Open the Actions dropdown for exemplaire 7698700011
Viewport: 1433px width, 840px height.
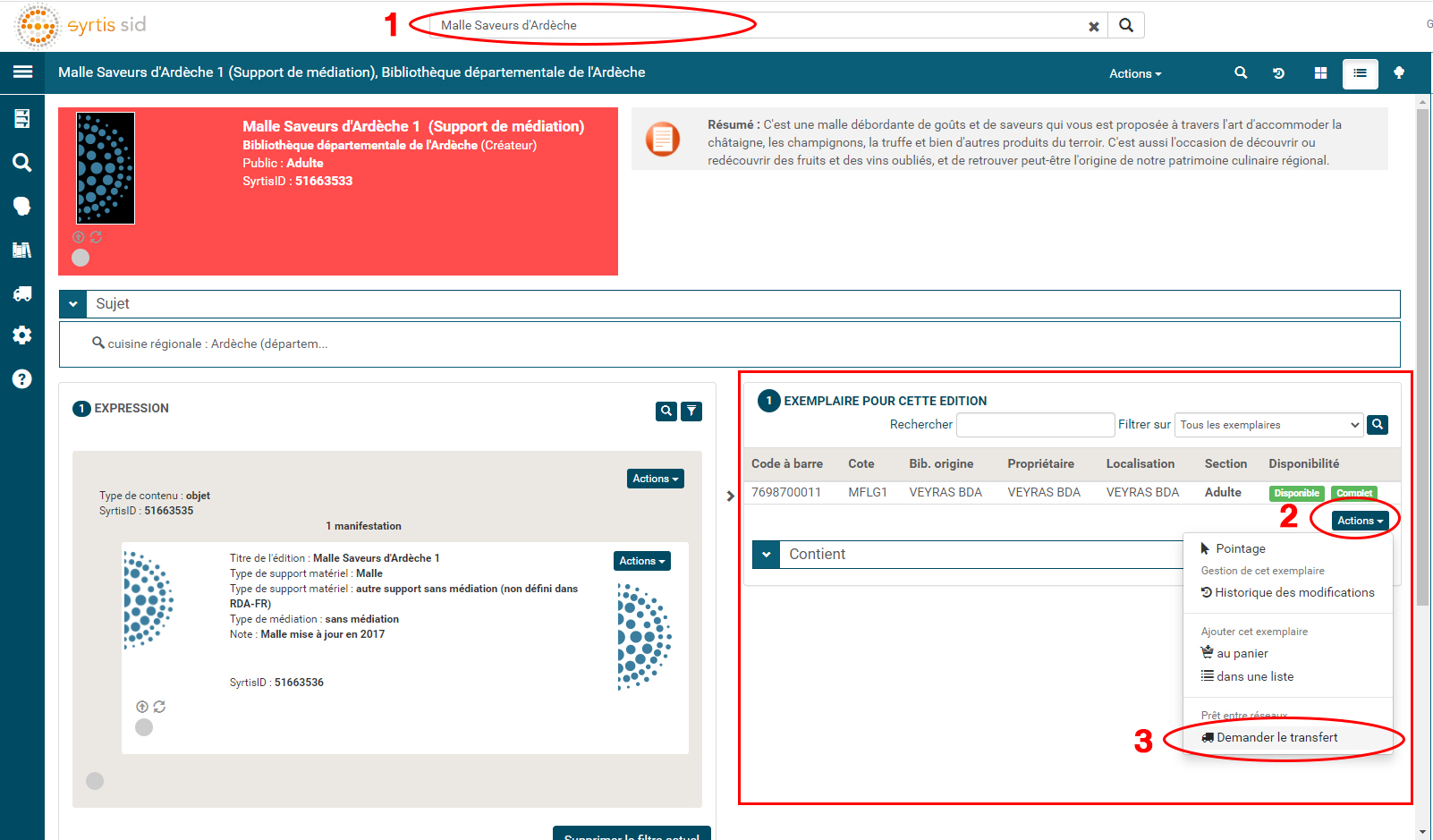(x=1361, y=521)
